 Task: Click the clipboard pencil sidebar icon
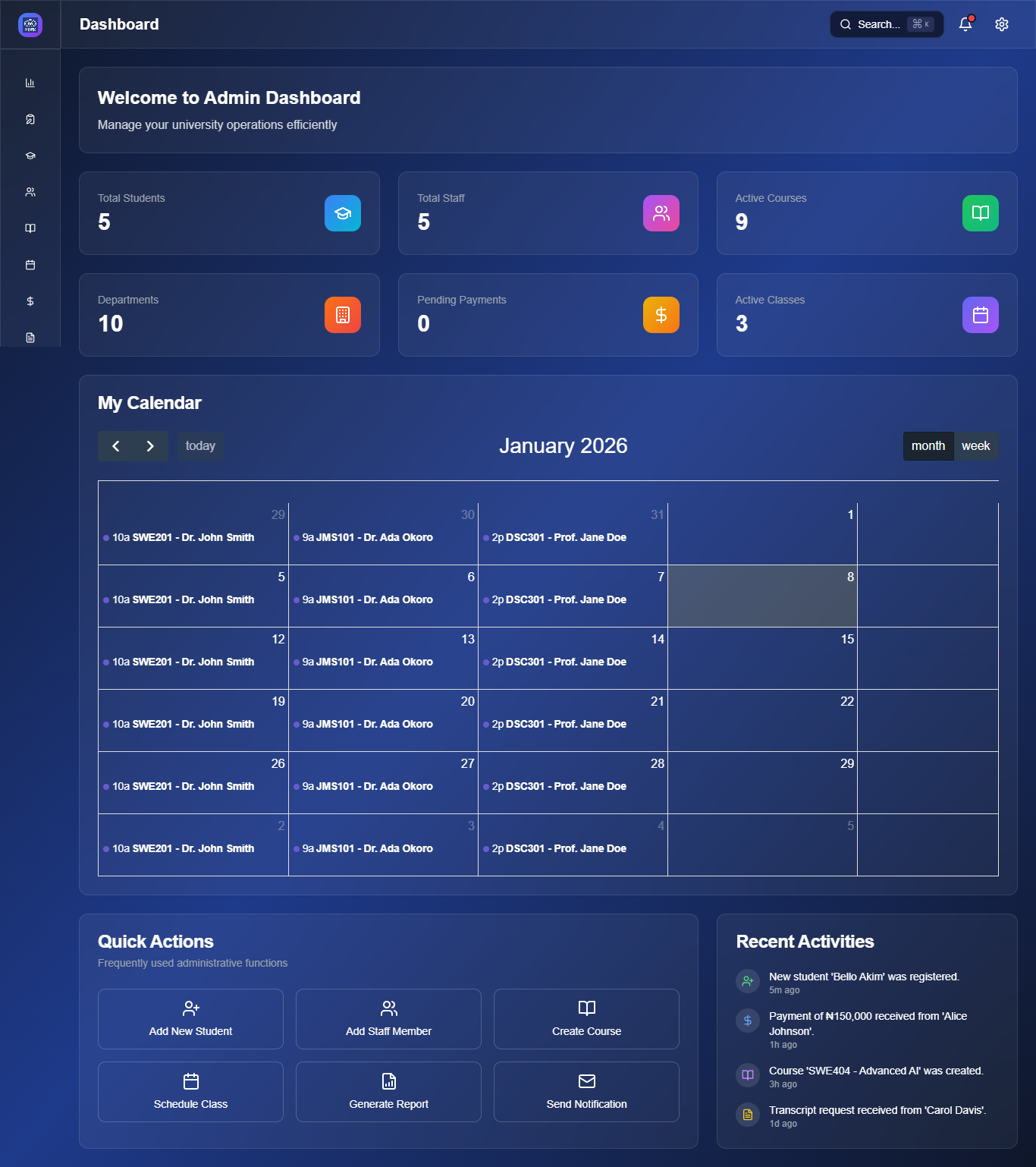pos(30,119)
